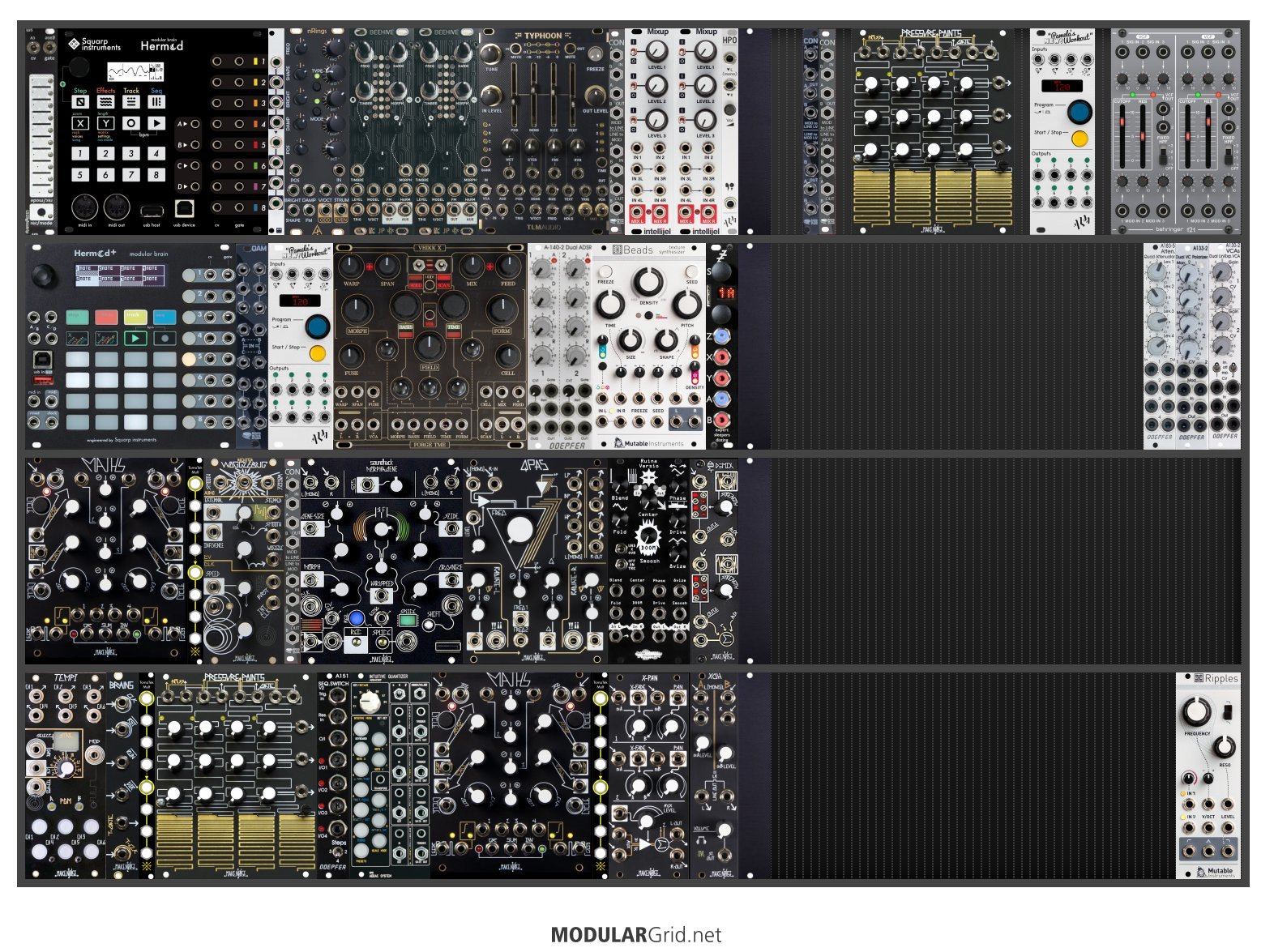Click Start/Stop on Pamela's Workout beside Hermod+

tap(317, 353)
